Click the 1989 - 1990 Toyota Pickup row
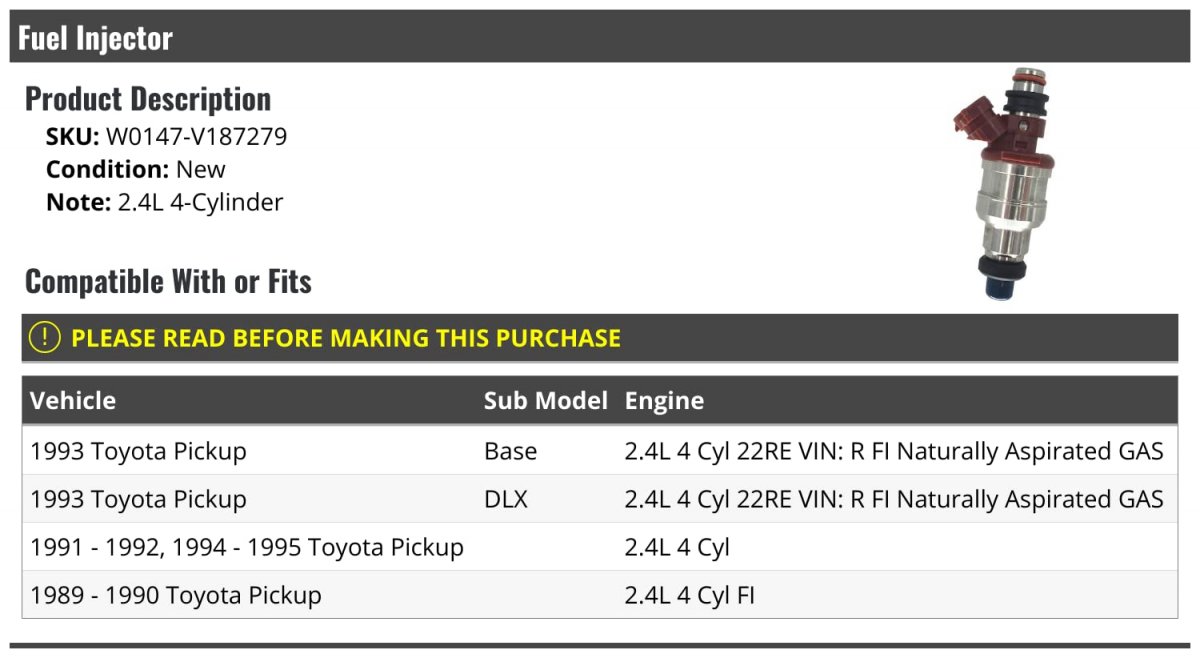1200x658 pixels. tap(176, 595)
